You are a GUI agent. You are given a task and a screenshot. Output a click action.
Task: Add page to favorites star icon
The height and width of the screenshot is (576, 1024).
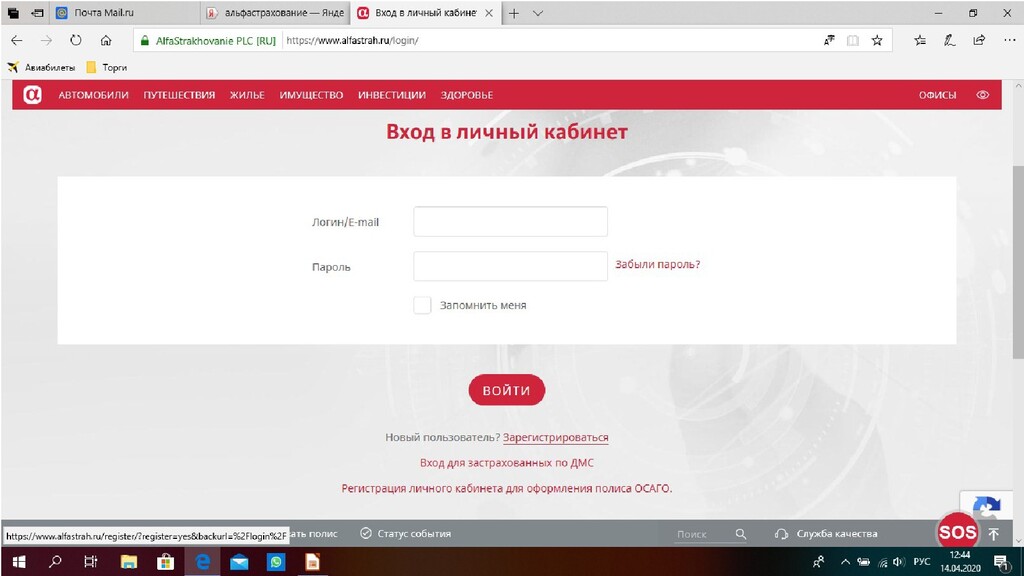pos(877,40)
